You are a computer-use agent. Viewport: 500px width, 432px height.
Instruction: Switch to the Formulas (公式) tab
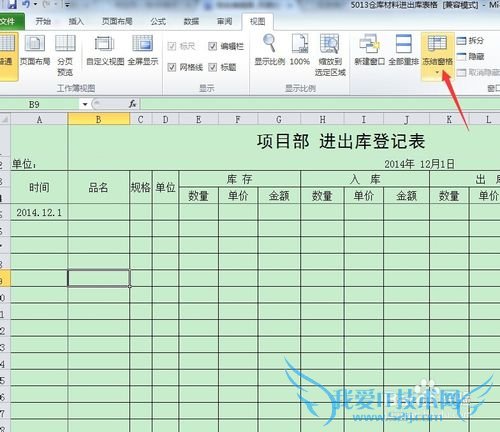[x=158, y=22]
